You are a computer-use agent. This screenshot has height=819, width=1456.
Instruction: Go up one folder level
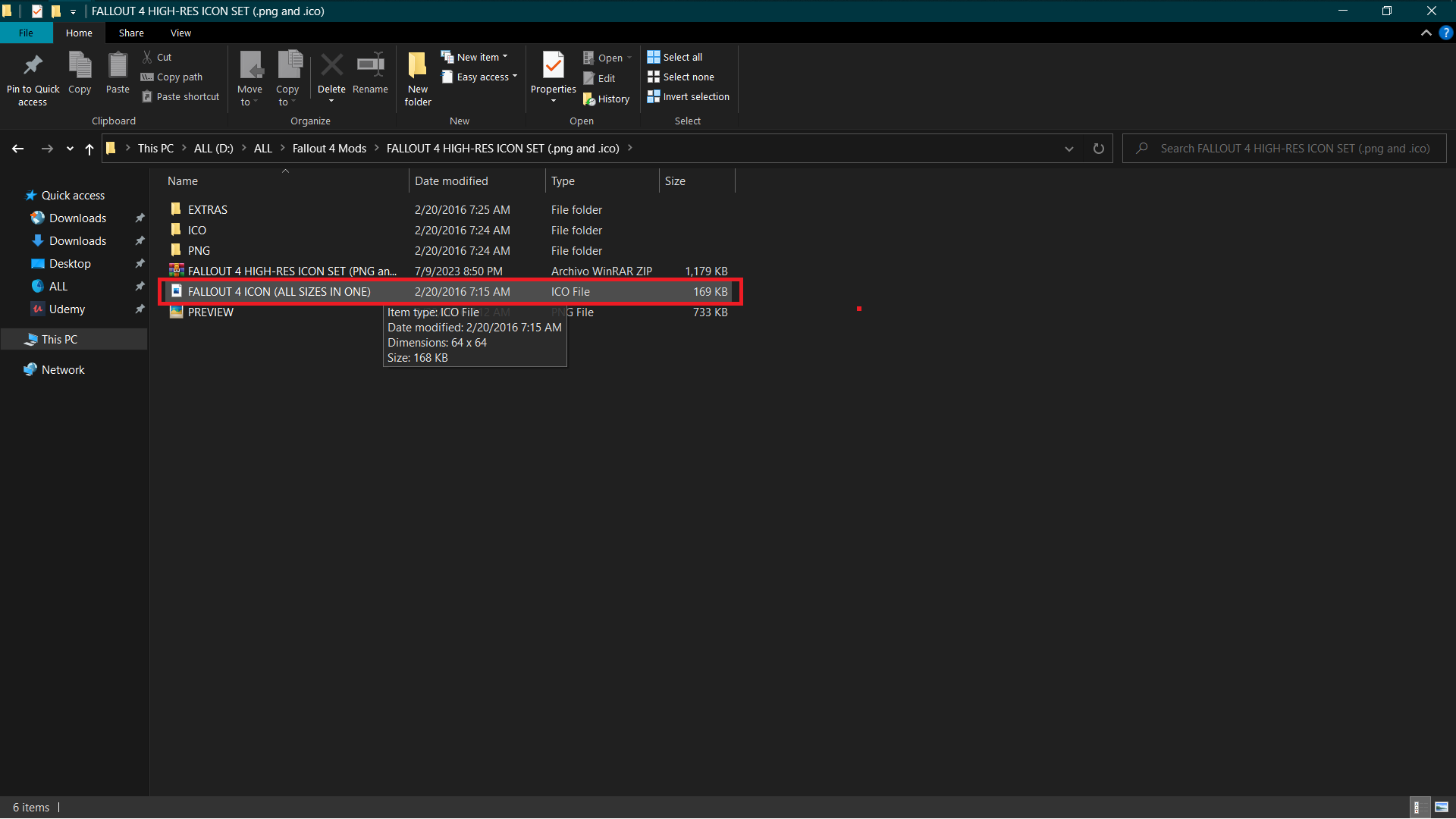click(89, 149)
